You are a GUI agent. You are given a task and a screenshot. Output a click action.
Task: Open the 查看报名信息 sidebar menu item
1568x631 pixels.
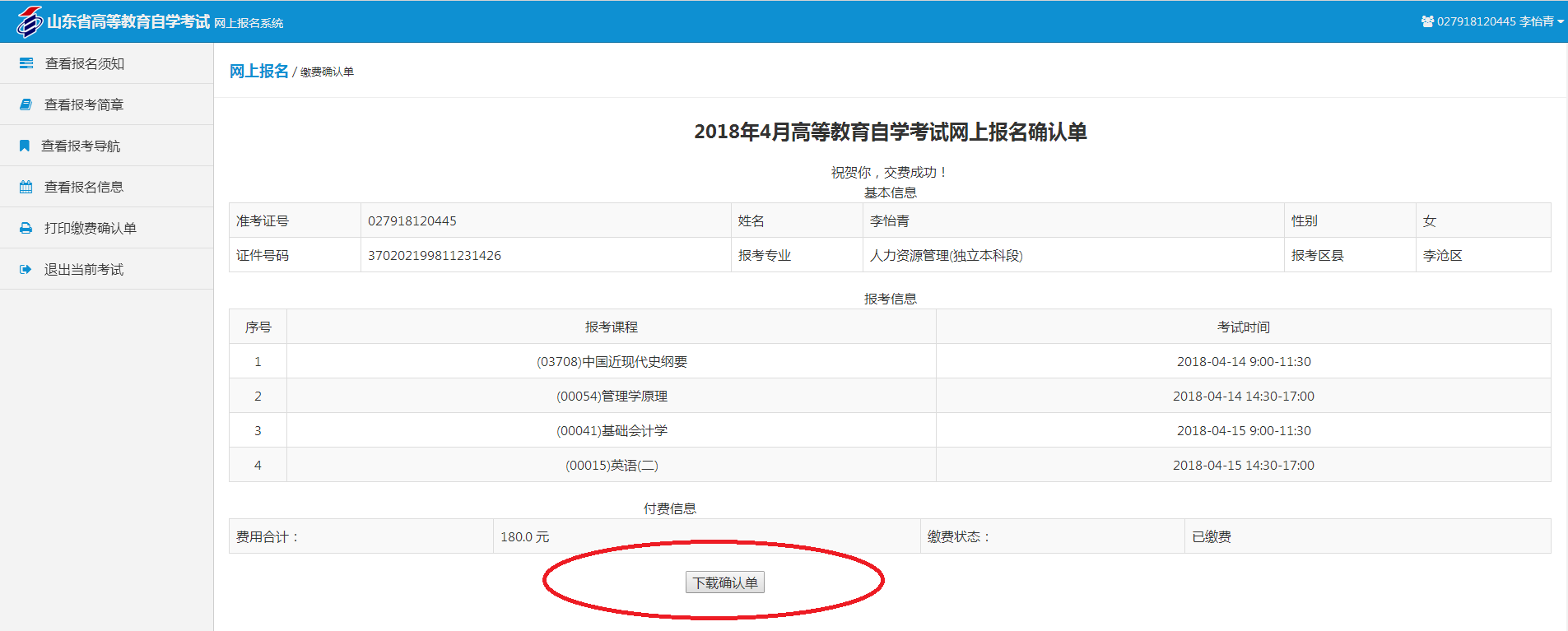(x=84, y=187)
